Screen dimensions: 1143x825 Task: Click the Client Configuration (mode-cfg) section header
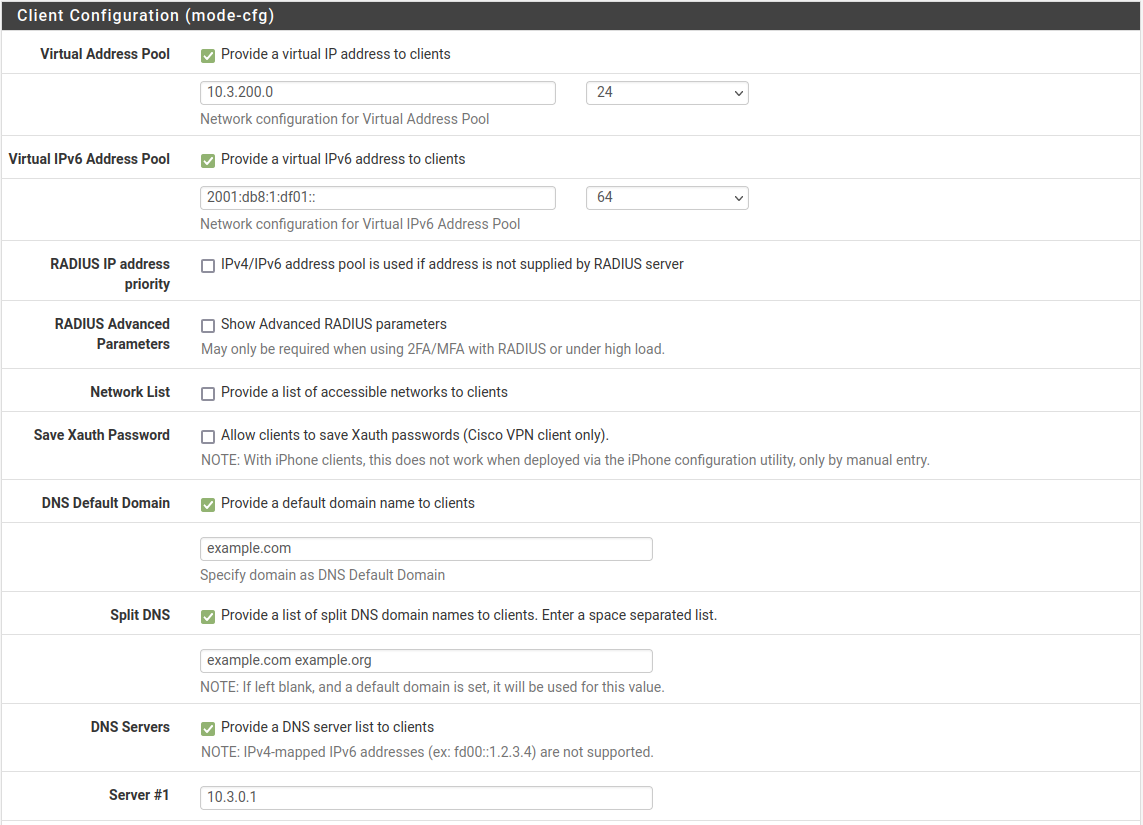coord(146,16)
